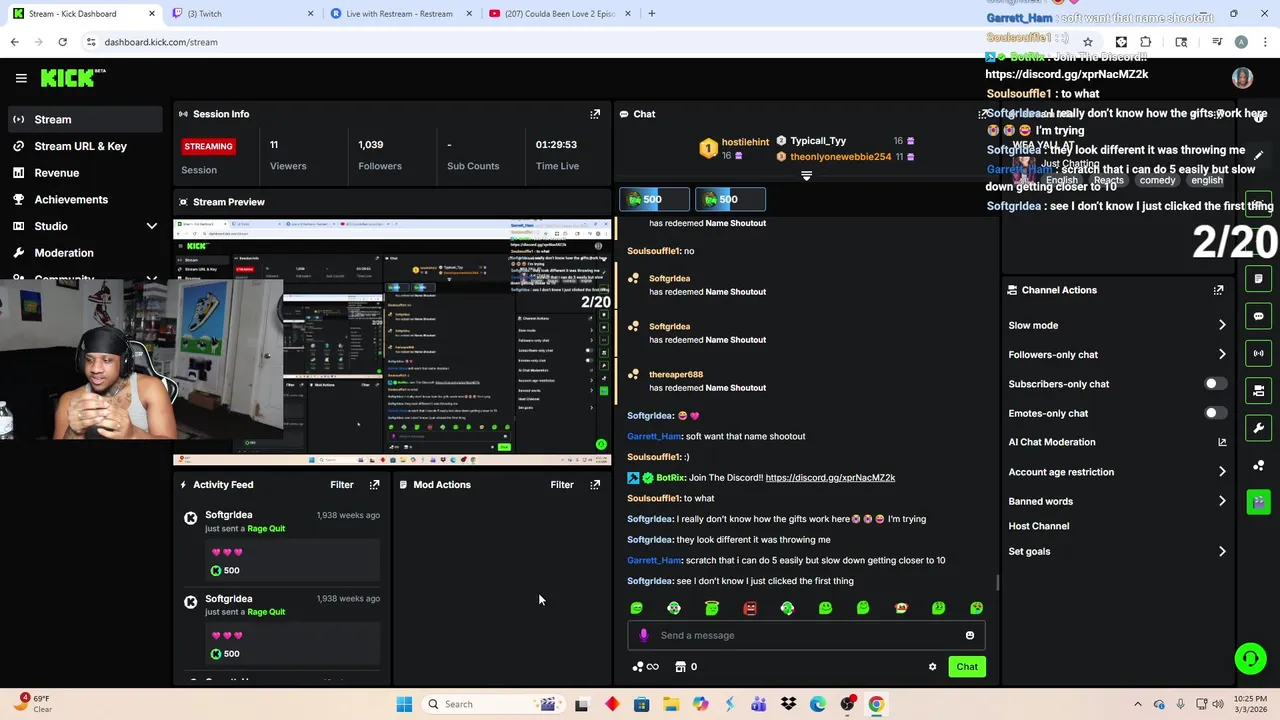Reload the browser page
This screenshot has width=1280, height=720.
point(62,42)
